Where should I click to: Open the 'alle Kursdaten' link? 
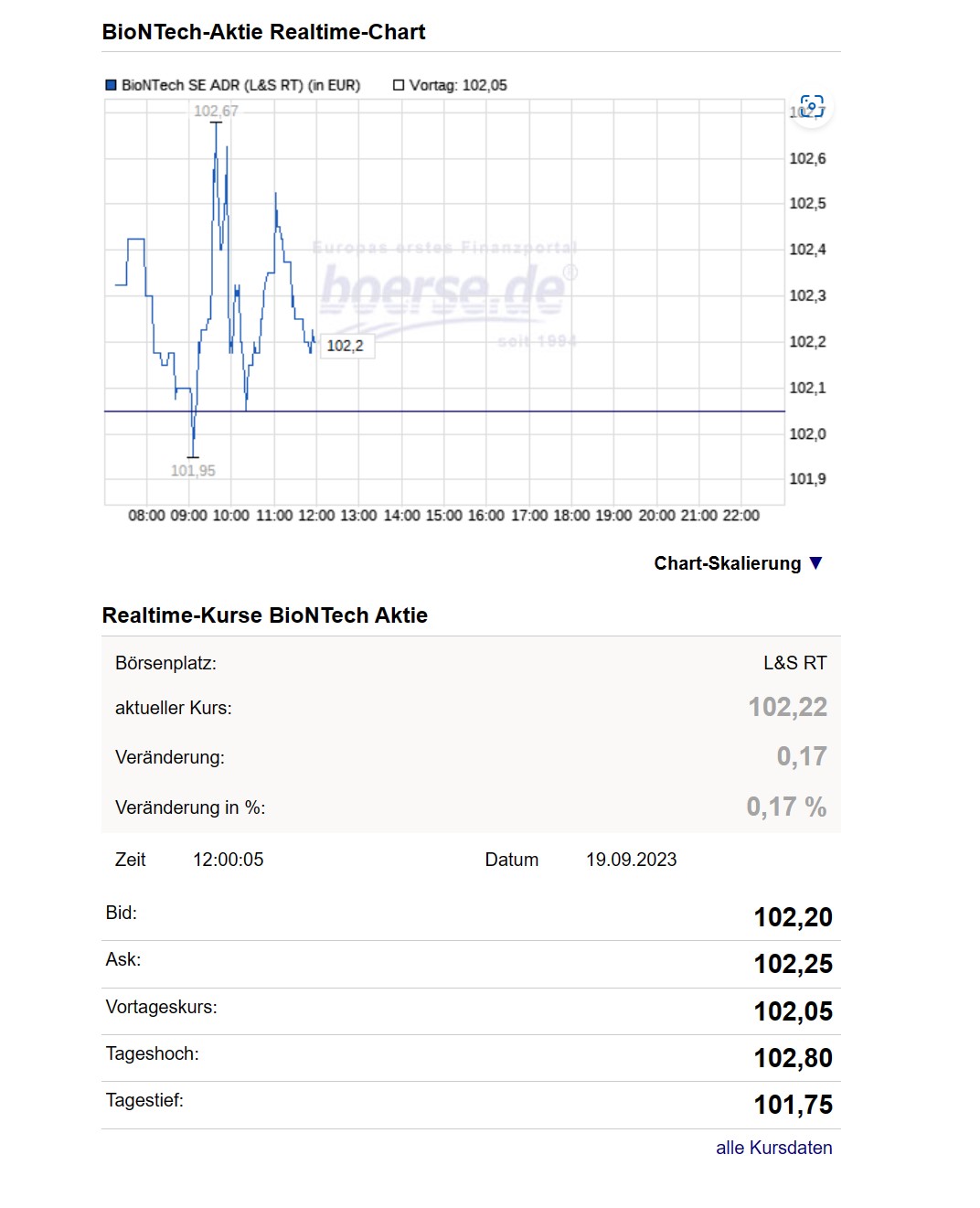click(773, 1148)
